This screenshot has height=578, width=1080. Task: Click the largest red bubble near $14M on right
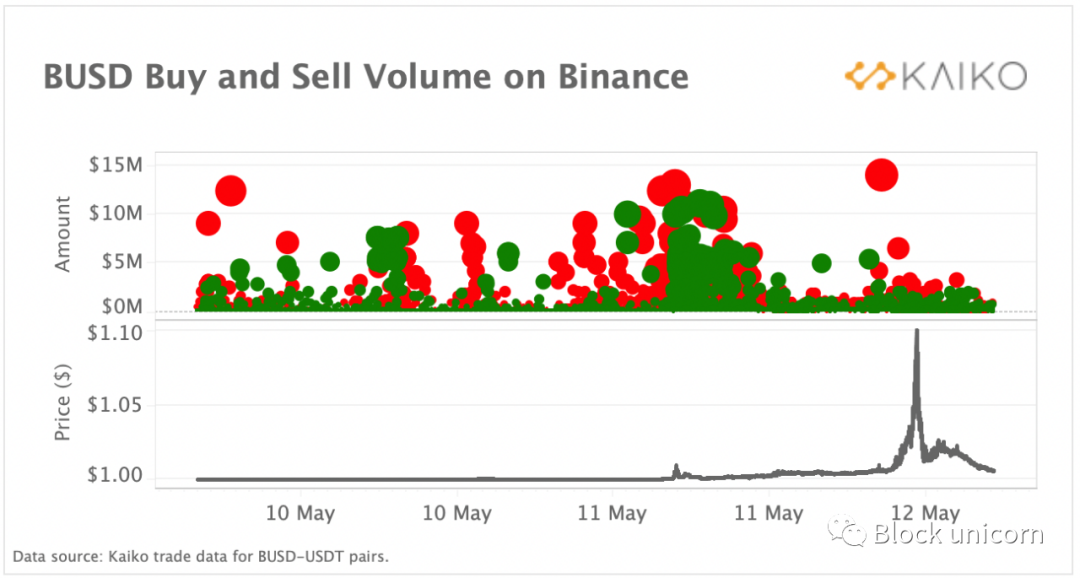coord(881,175)
